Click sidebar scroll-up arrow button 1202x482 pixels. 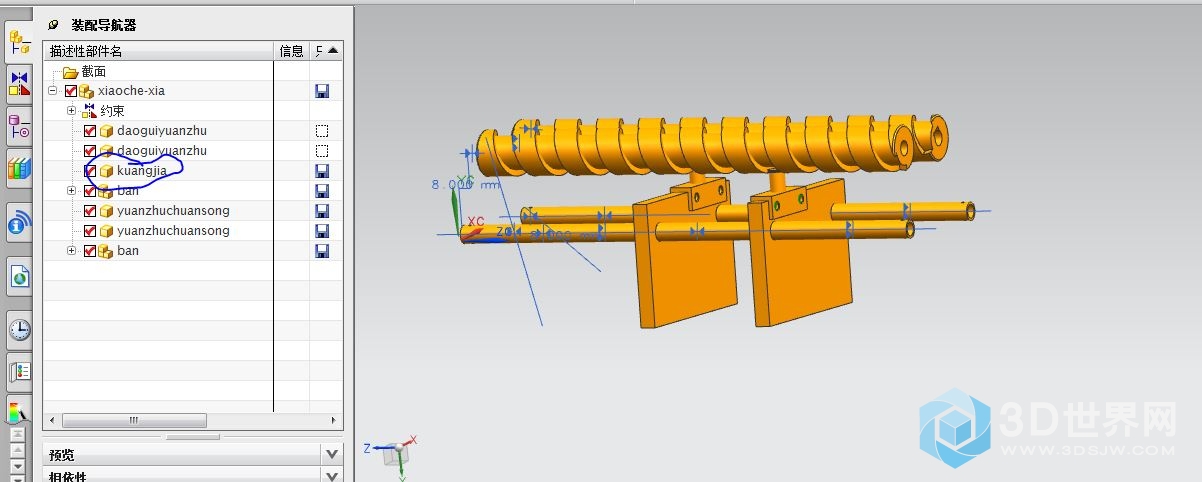(17, 449)
